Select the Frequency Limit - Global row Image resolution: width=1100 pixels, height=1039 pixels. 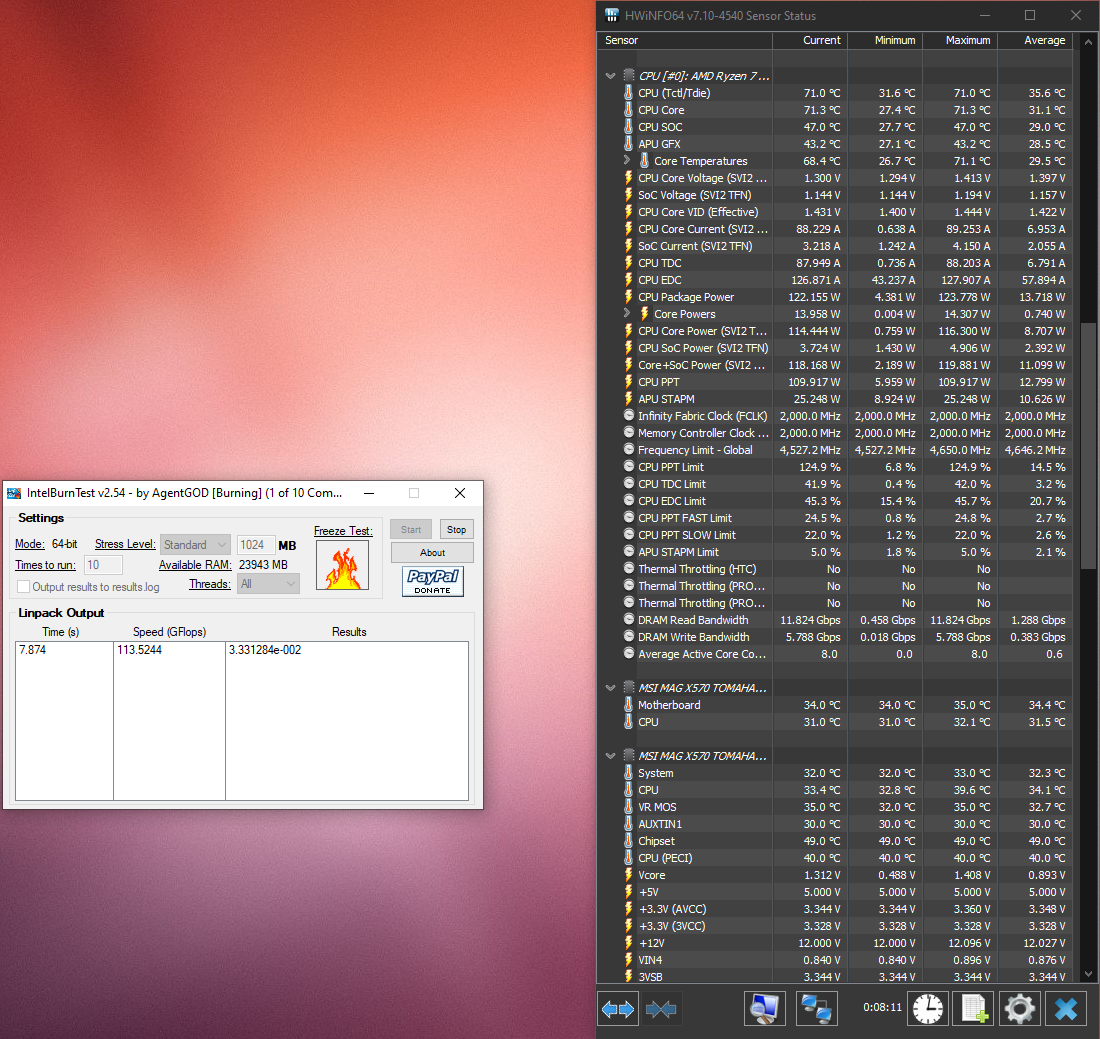coord(835,450)
